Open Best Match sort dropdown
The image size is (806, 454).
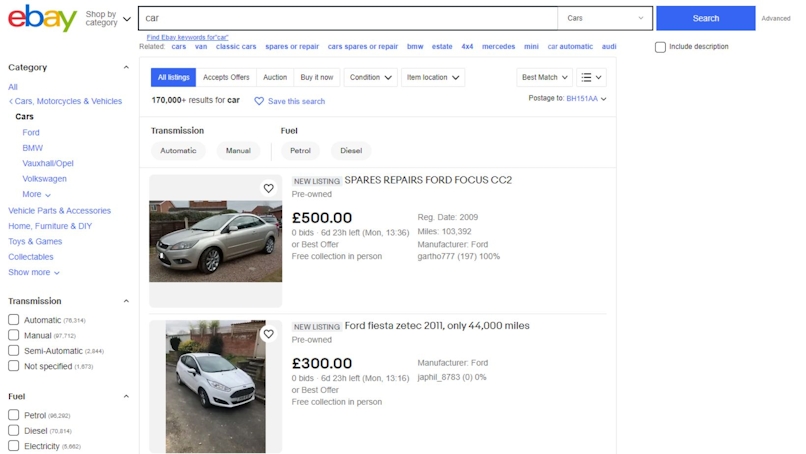[x=544, y=77]
